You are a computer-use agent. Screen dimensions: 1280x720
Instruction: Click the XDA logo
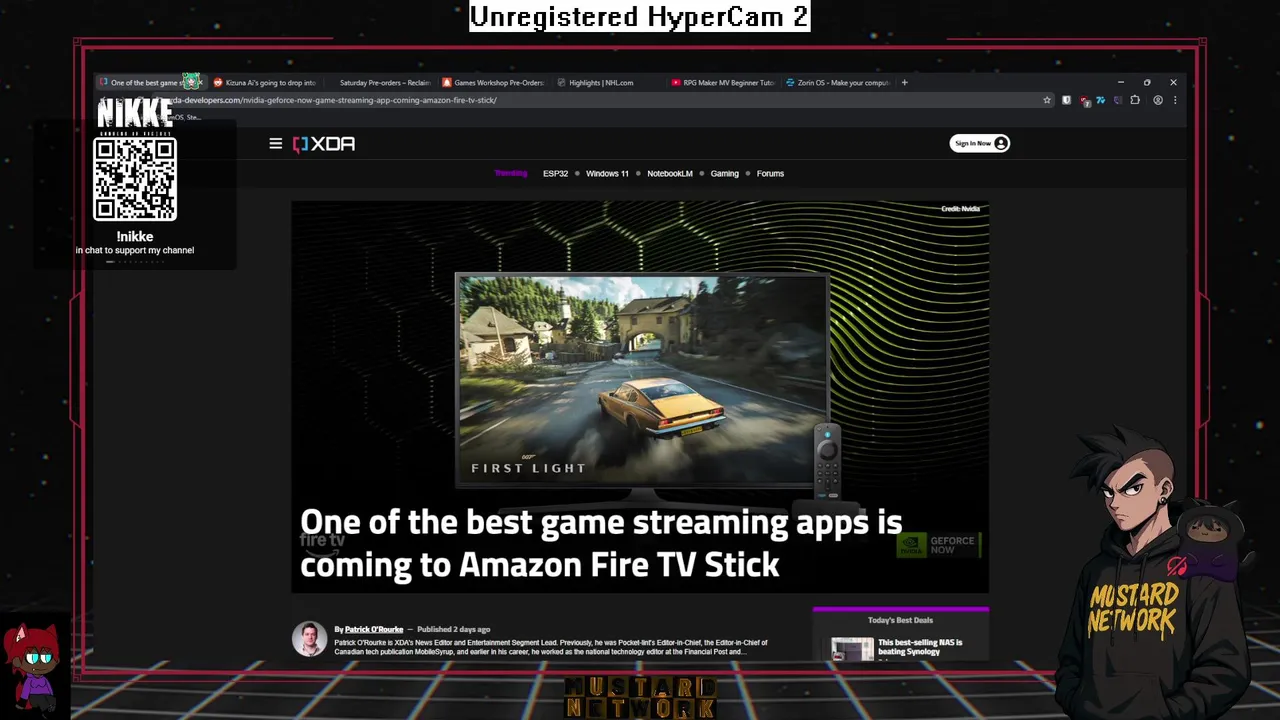coord(324,144)
